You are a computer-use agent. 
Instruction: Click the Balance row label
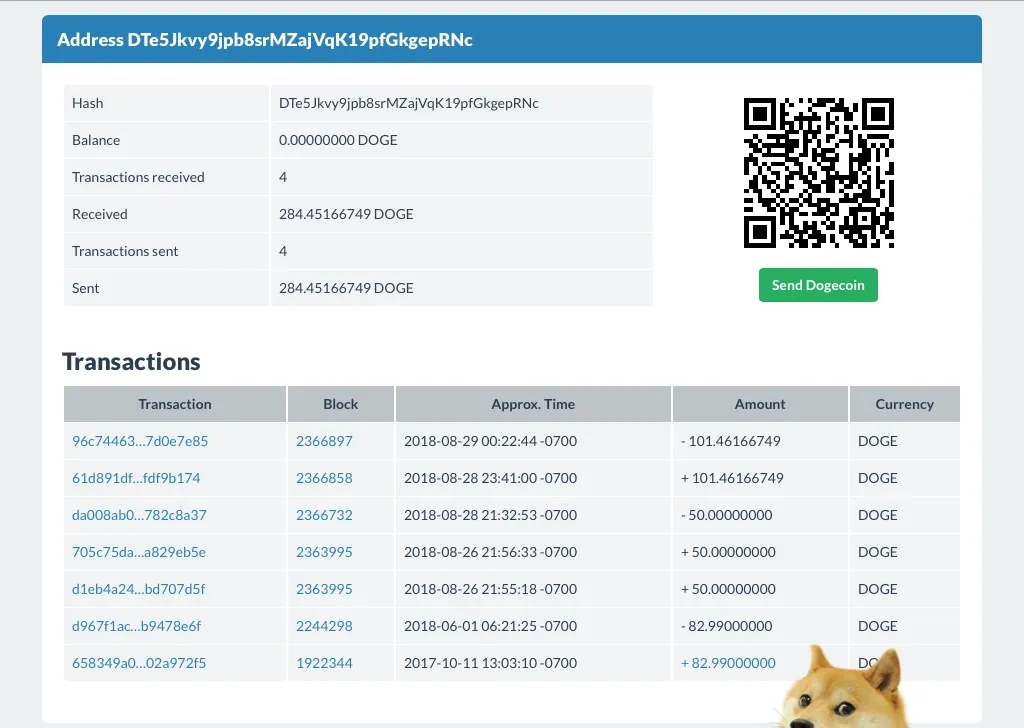(96, 140)
